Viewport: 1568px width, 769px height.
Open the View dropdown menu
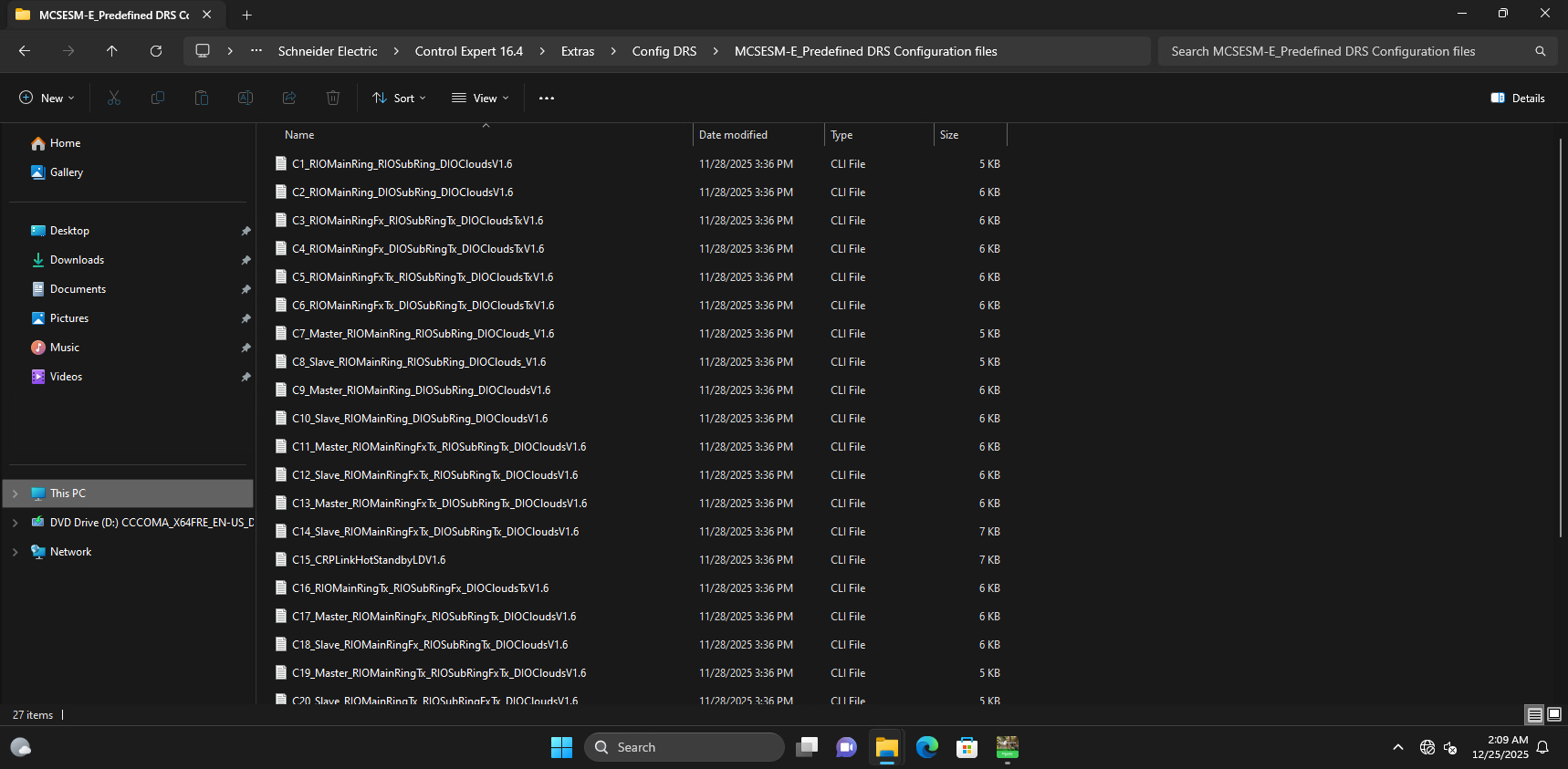tap(480, 98)
